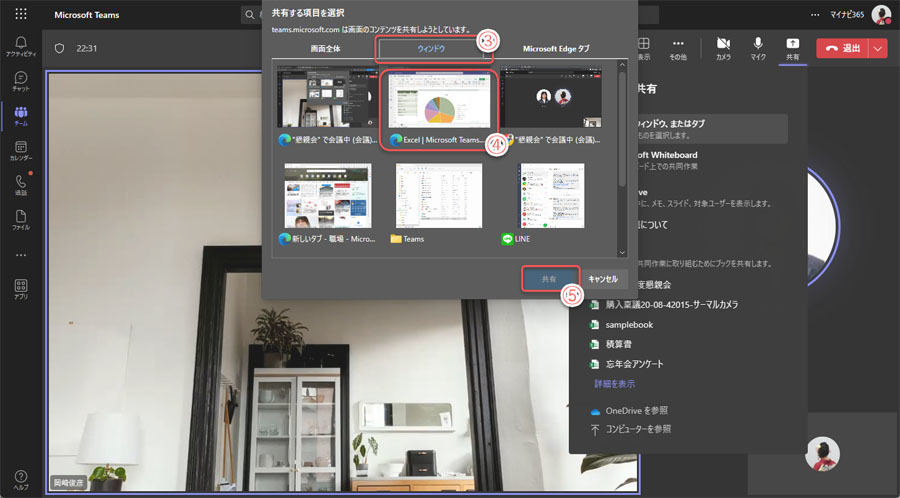
Task: Leave the meeting with red button
Action: pos(843,49)
